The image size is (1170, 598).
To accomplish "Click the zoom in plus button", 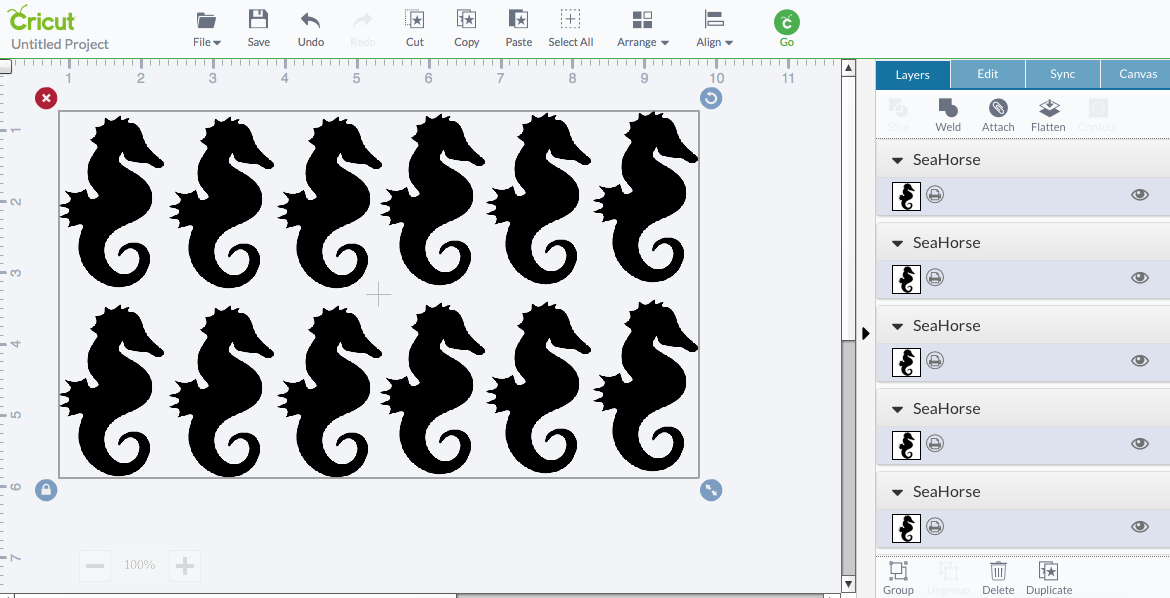I will [184, 566].
